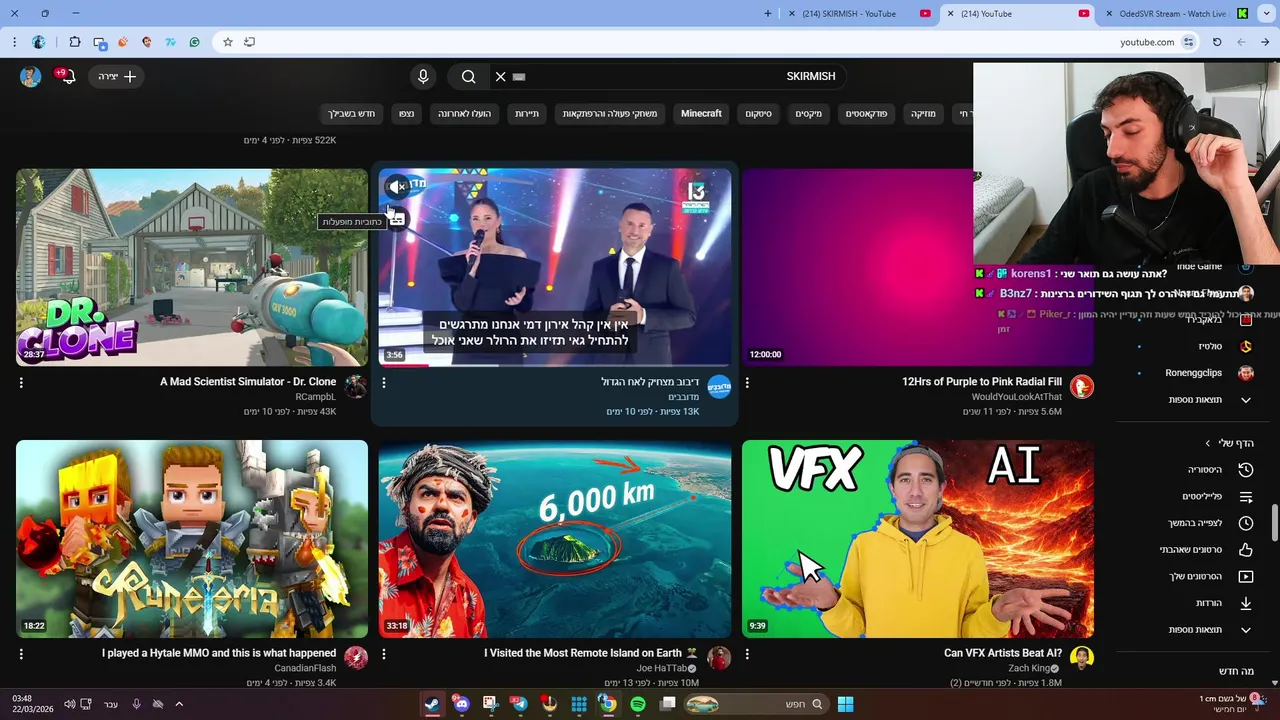1280x720 pixels.
Task: Select the סיטקום filter chip
Action: click(758, 114)
